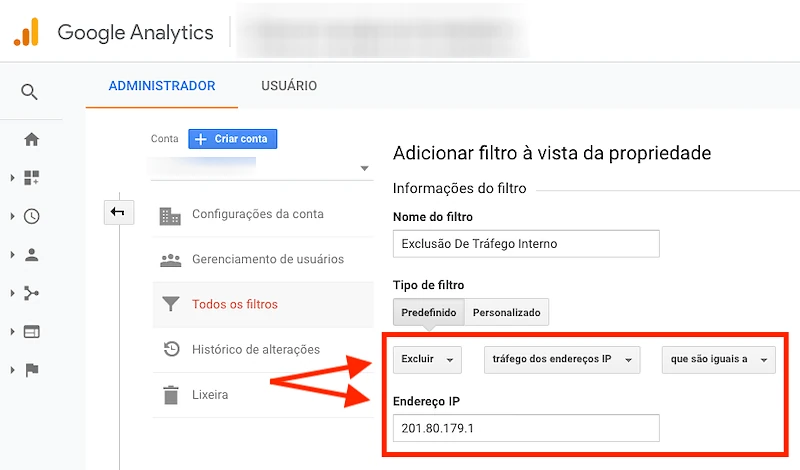Viewport: 800px width, 470px height.
Task: Click the Google Analytics logo icon
Action: (26, 32)
